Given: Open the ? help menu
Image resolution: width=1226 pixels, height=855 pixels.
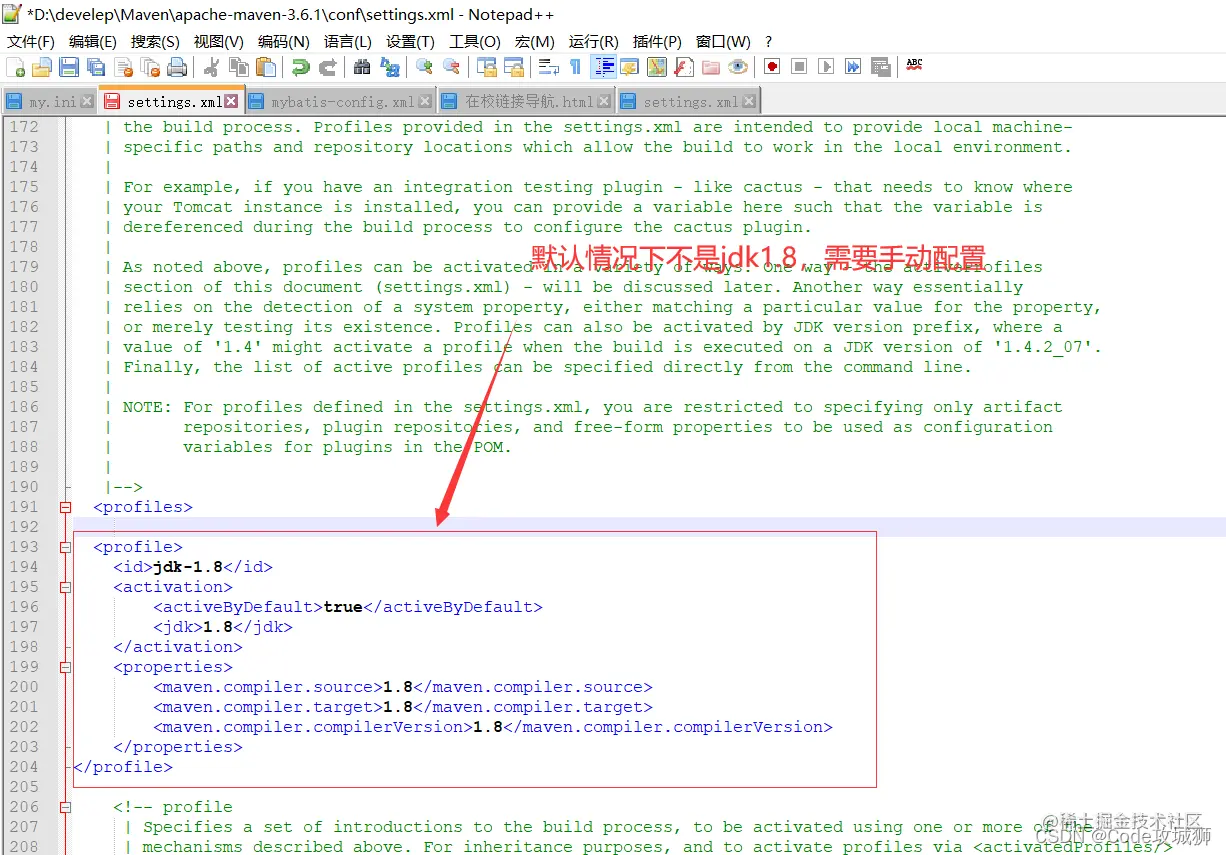Looking at the screenshot, I should pyautogui.click(x=768, y=41).
